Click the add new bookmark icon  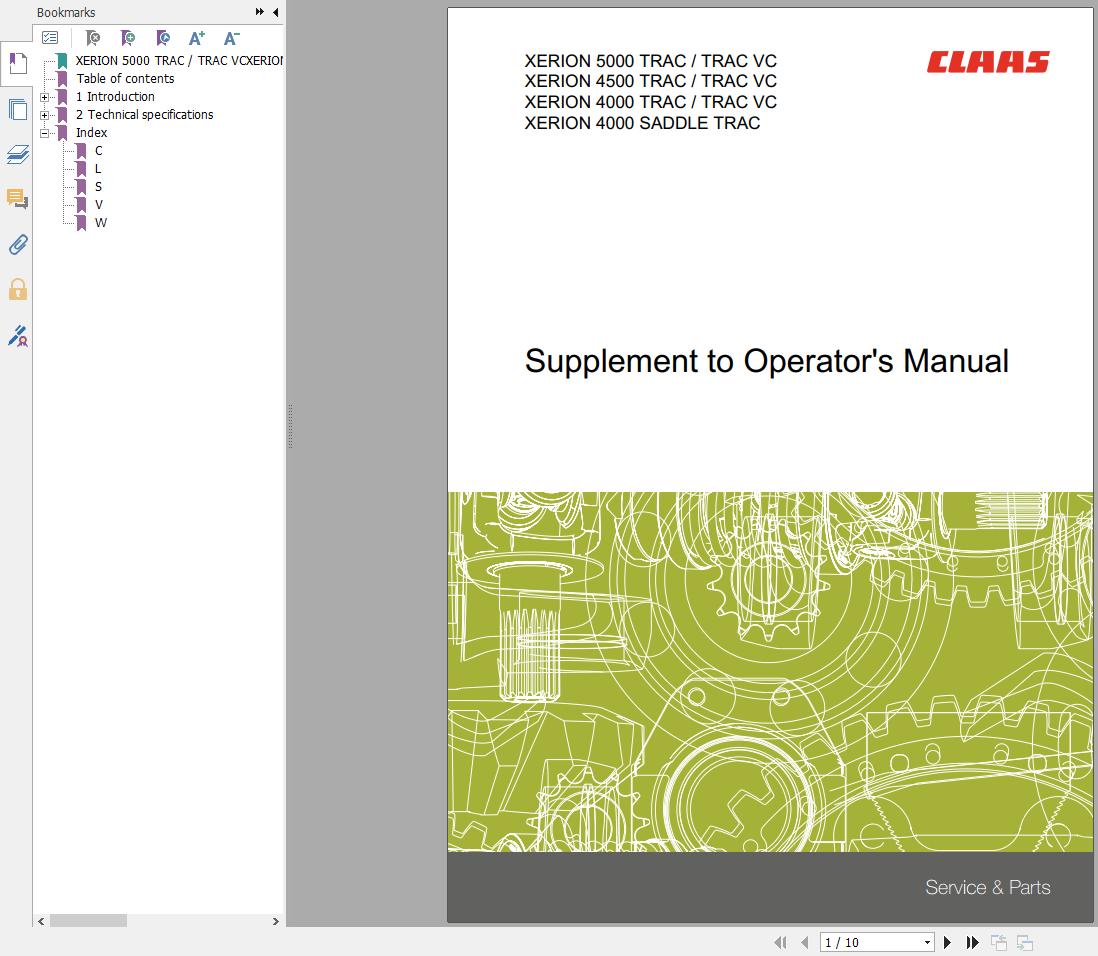(128, 38)
